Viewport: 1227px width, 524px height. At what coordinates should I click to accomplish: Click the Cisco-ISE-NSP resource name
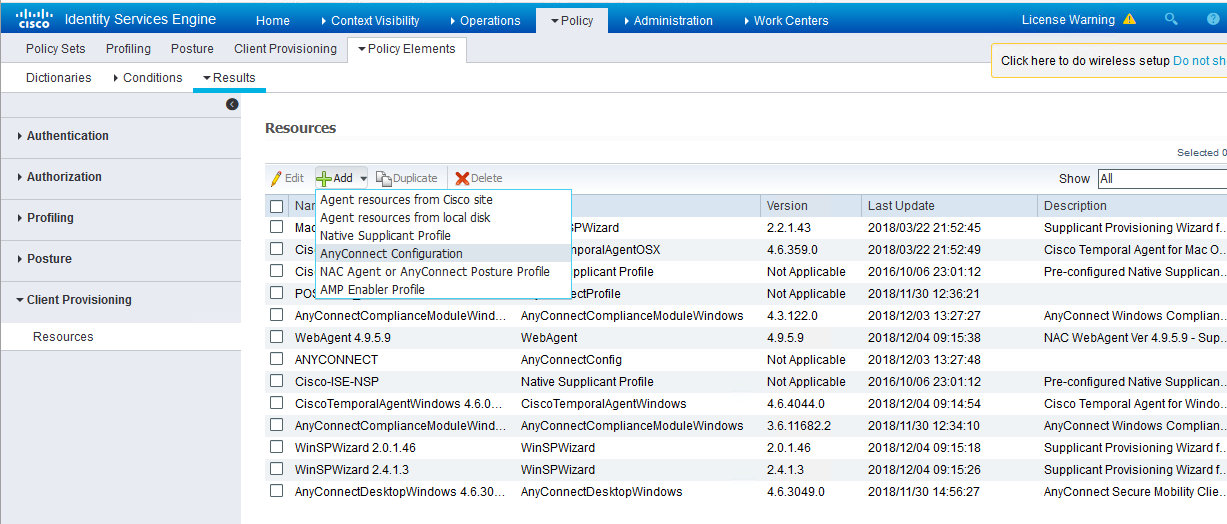pos(337,382)
